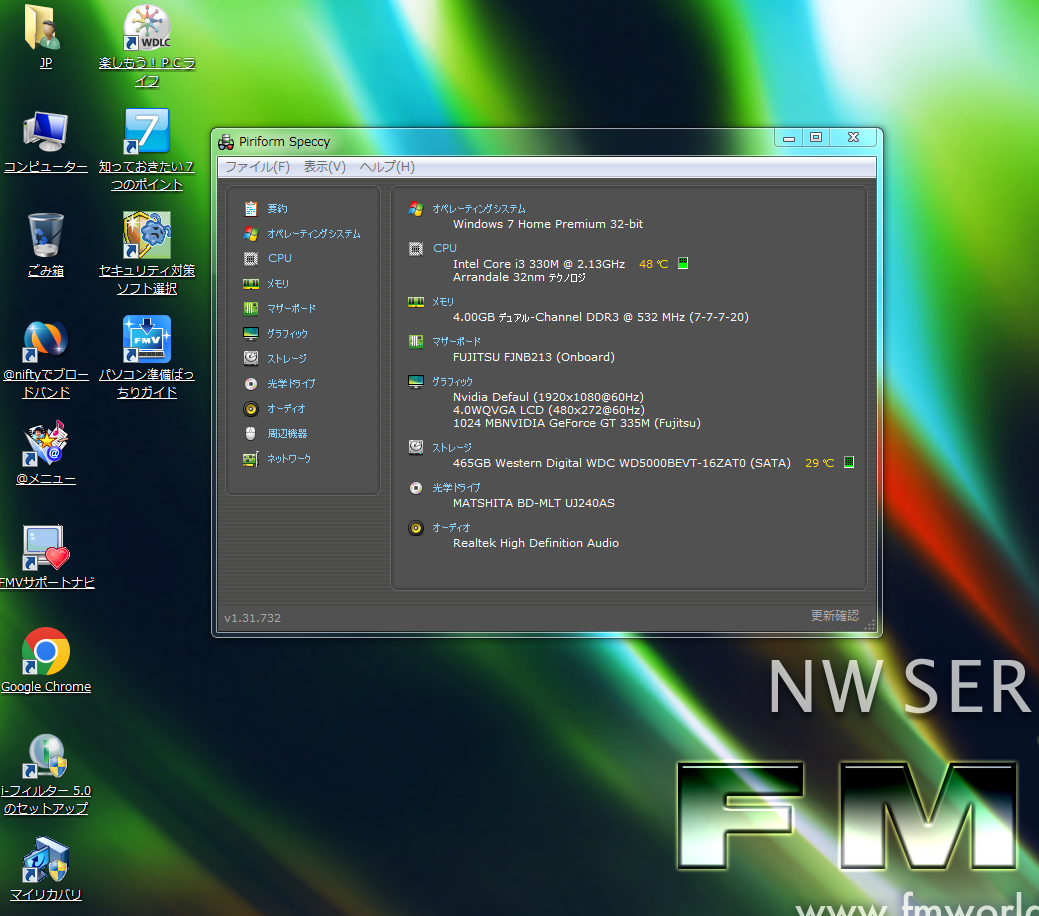Click the v1.31.732 version label
Viewport: 1039px width, 916px height.
click(x=252, y=618)
